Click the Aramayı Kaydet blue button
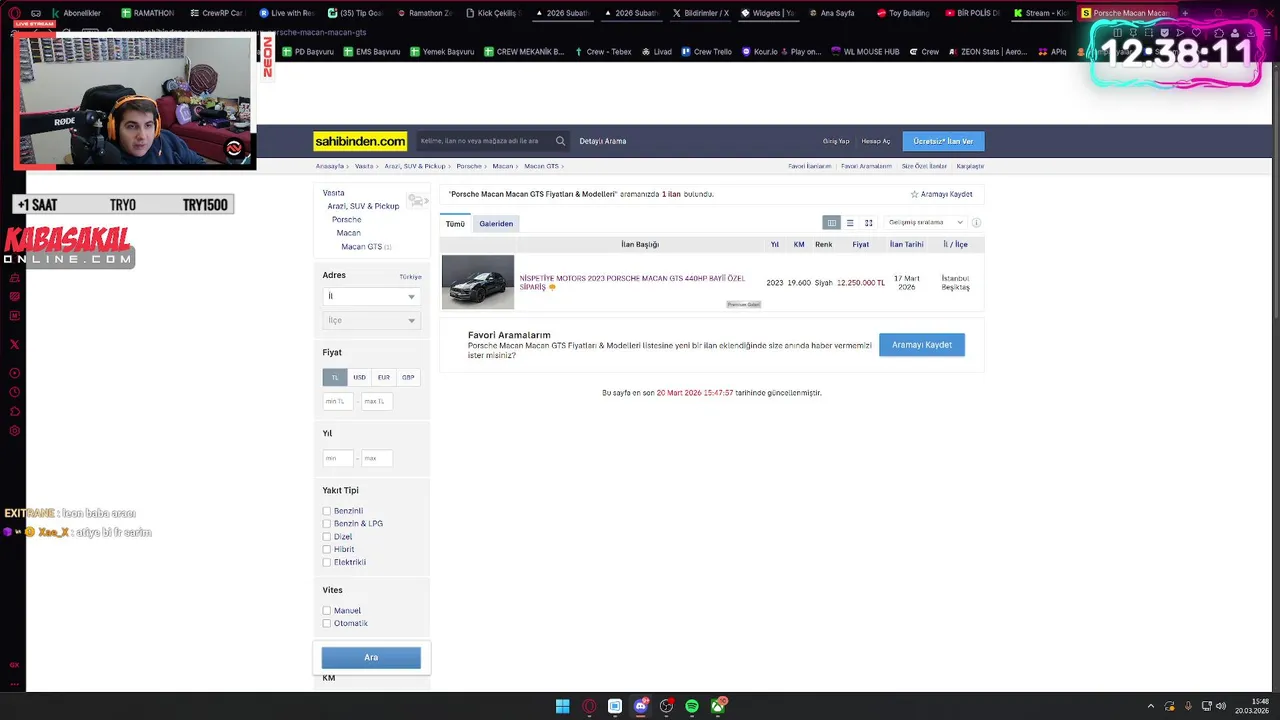The height and width of the screenshot is (720, 1280). click(922, 345)
